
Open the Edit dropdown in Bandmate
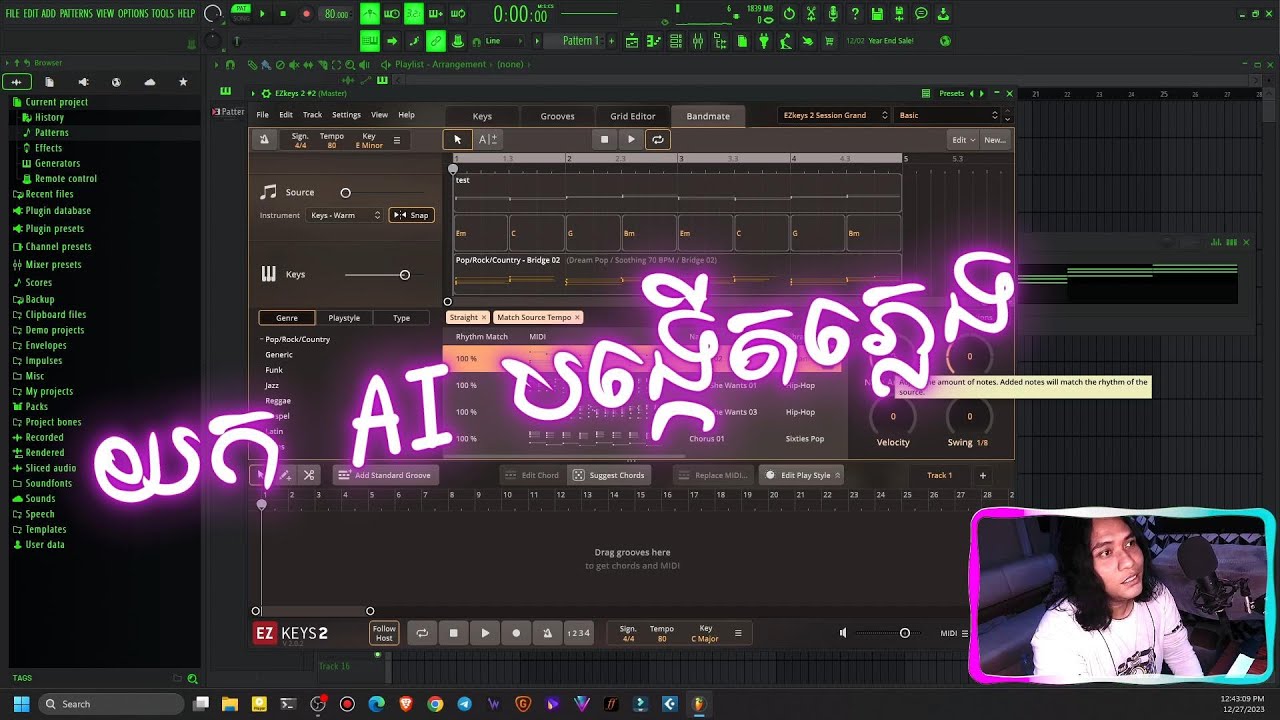point(963,140)
